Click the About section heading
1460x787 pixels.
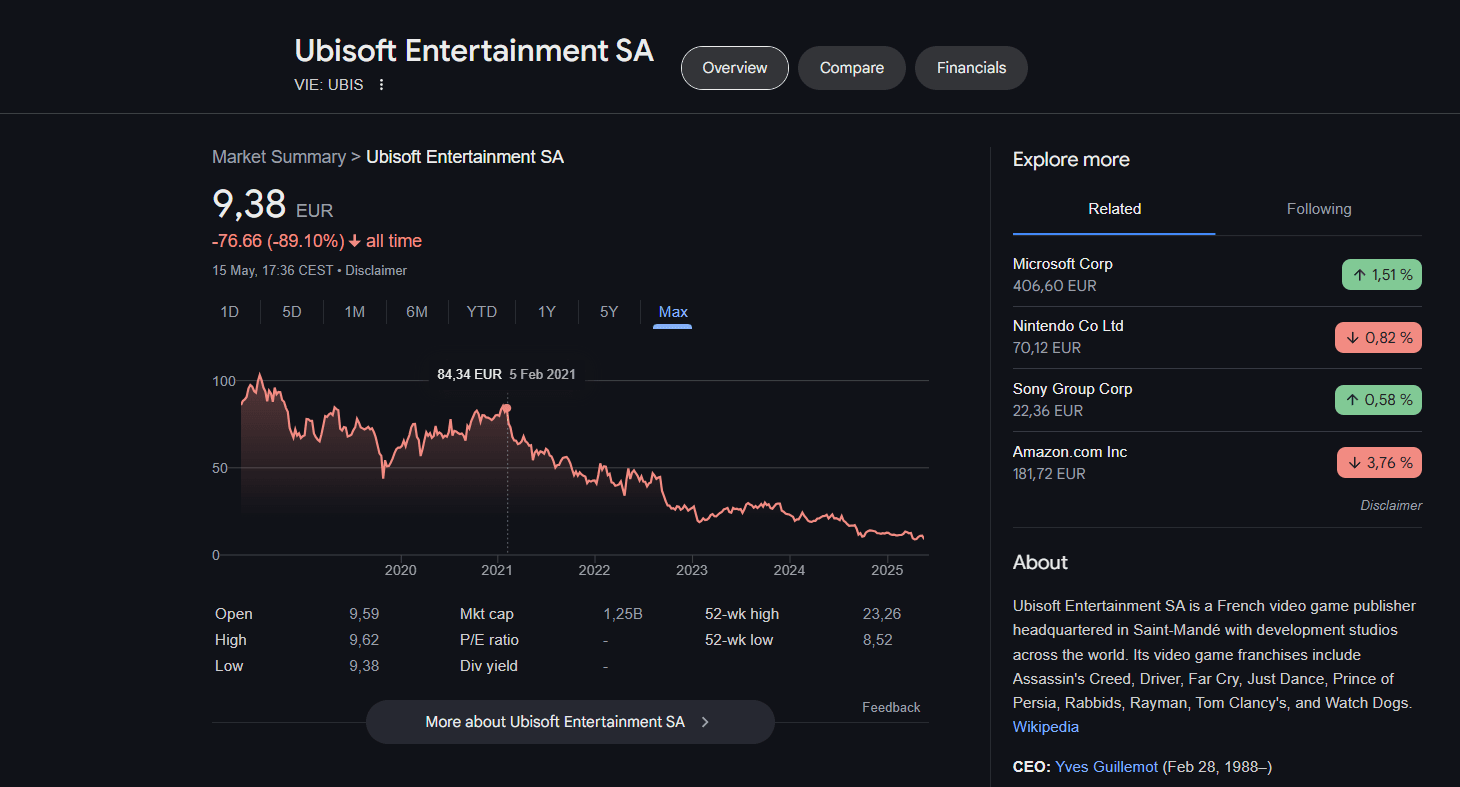[1040, 562]
